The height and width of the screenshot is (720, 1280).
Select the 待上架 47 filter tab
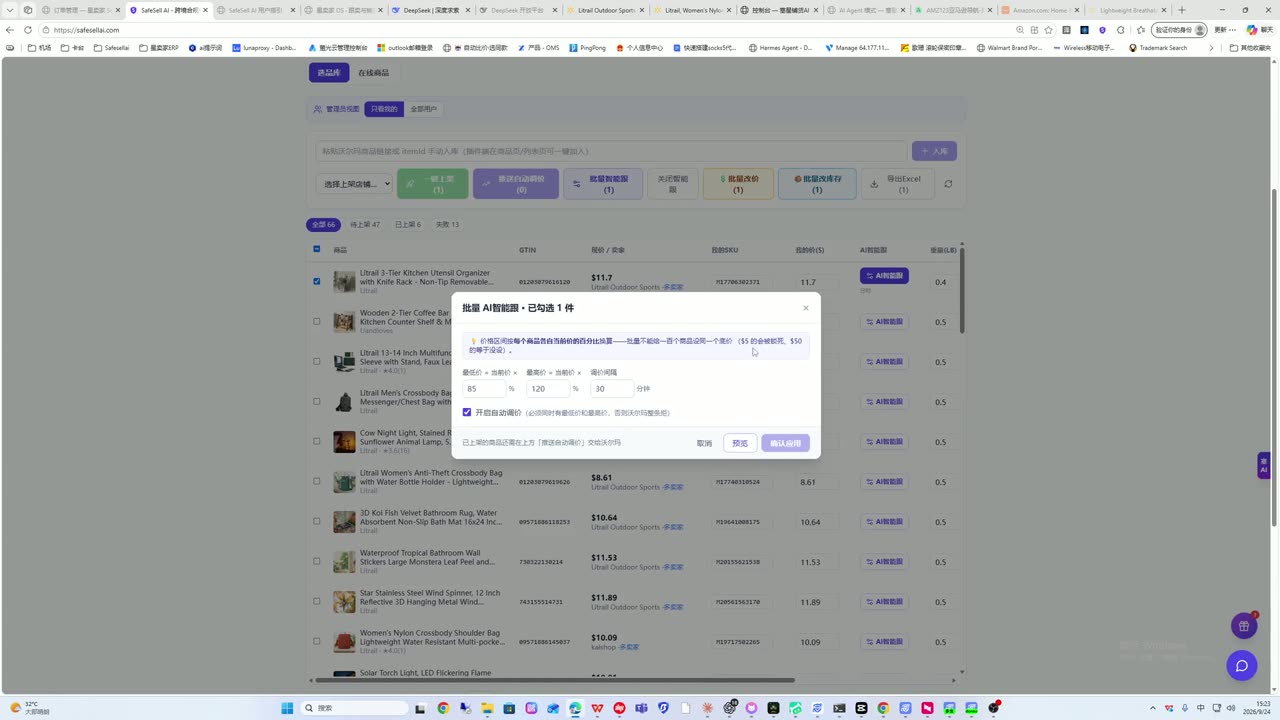click(x=365, y=225)
